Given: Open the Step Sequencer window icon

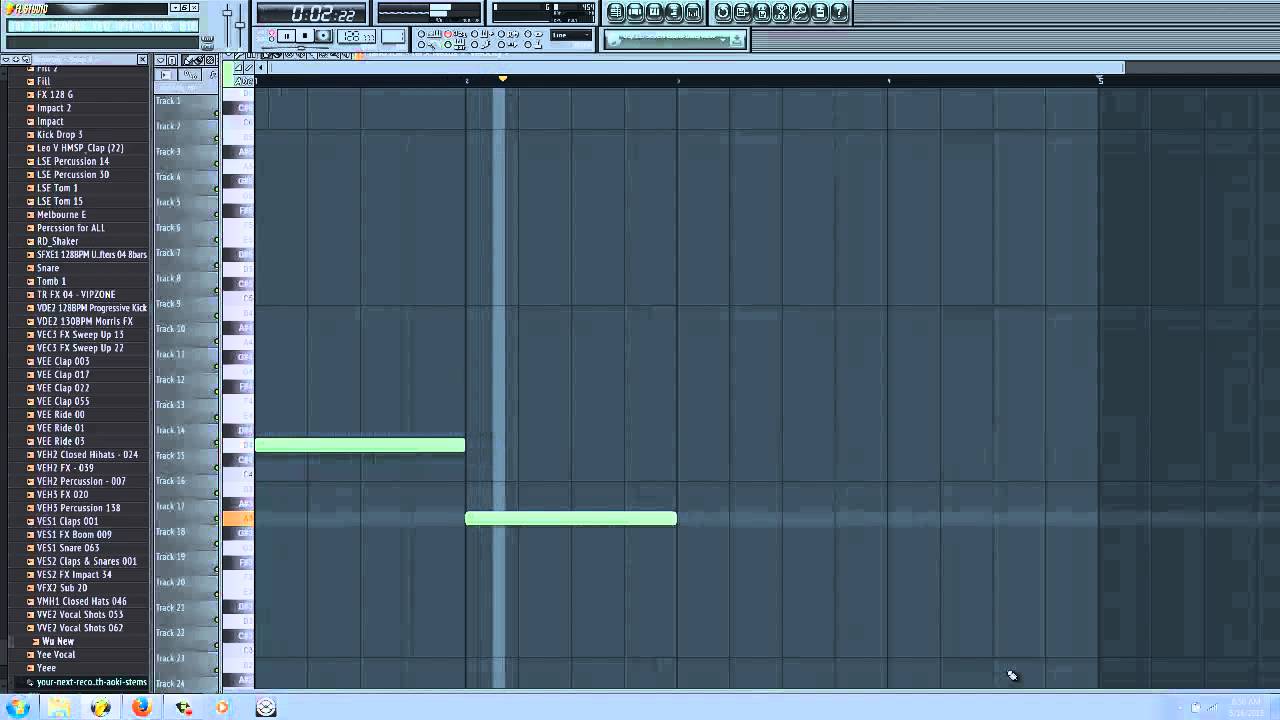Looking at the screenshot, I should coord(636,12).
